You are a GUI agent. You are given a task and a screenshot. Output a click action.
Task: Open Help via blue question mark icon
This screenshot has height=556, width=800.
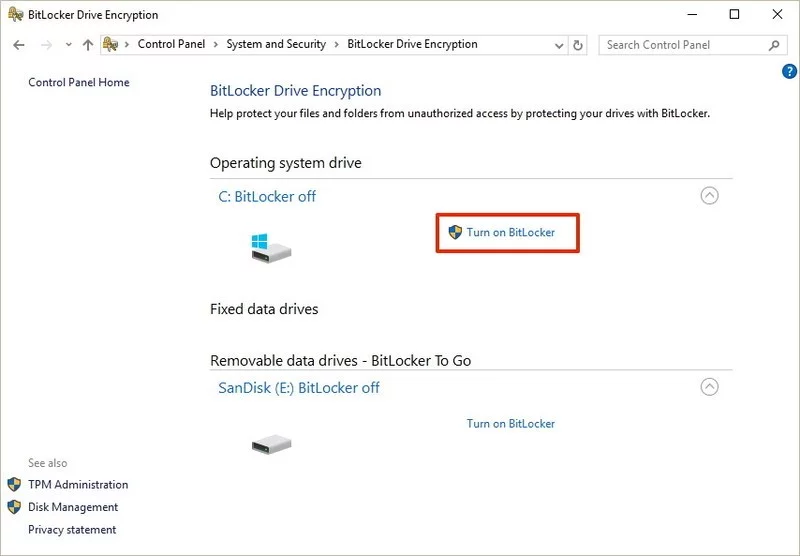pos(788,72)
